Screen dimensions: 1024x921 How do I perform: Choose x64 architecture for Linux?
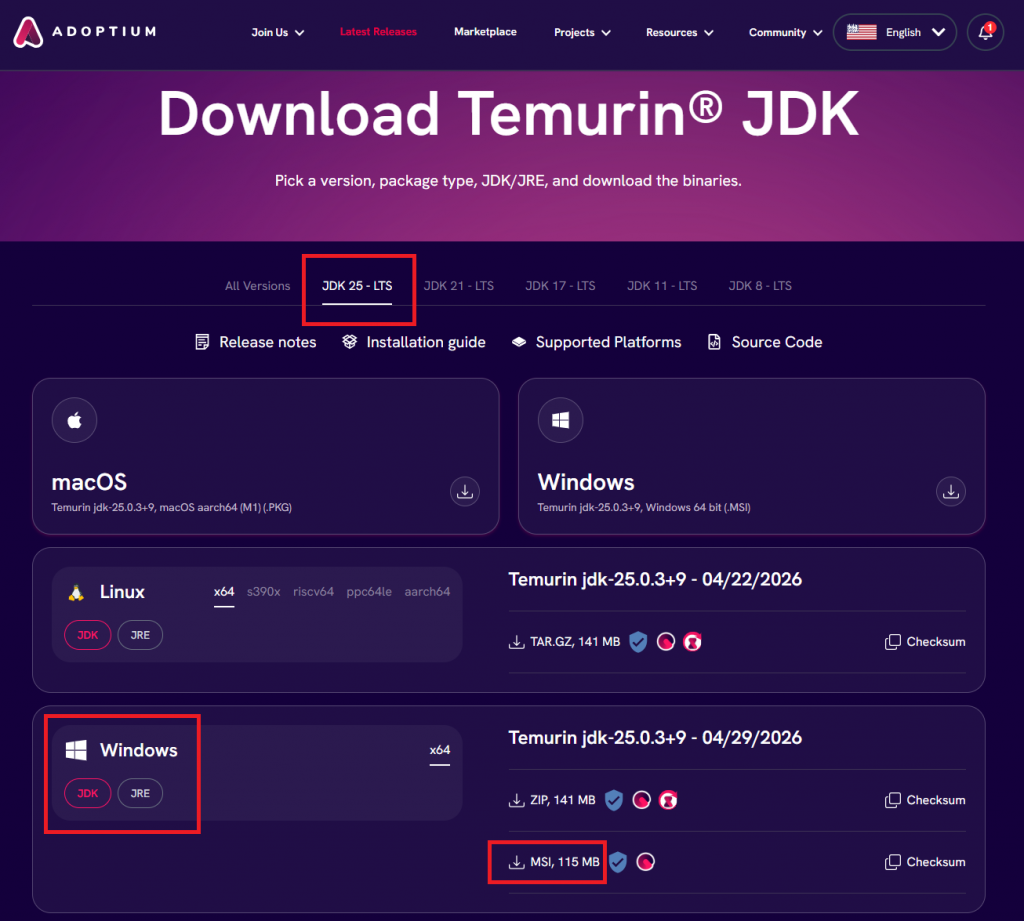click(224, 592)
